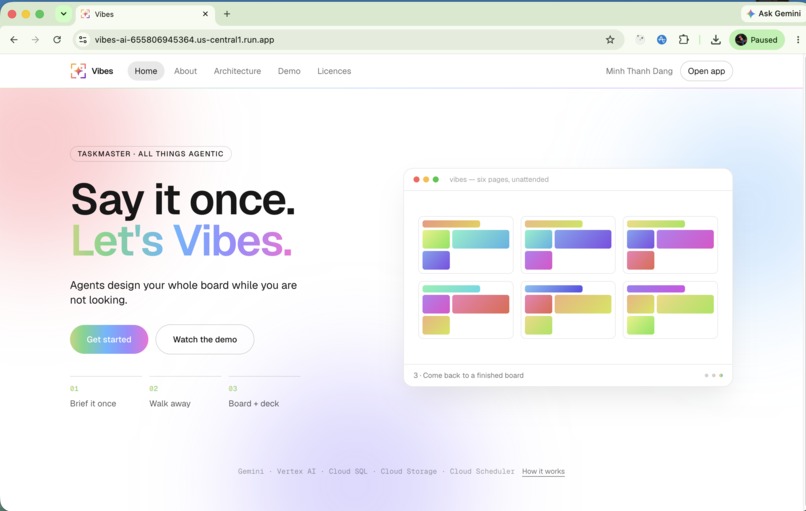806x511 pixels.
Task: Open Chrome three-dot menu
Action: (798, 40)
